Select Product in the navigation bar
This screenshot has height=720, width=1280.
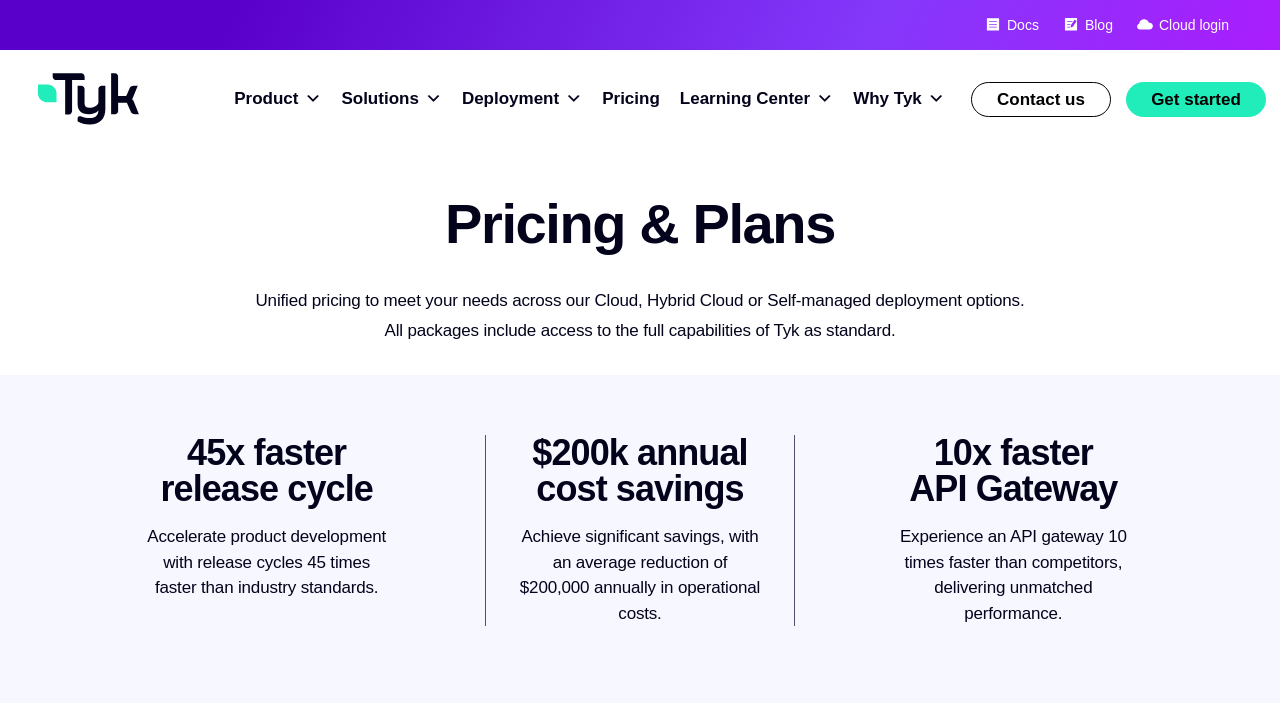(266, 99)
